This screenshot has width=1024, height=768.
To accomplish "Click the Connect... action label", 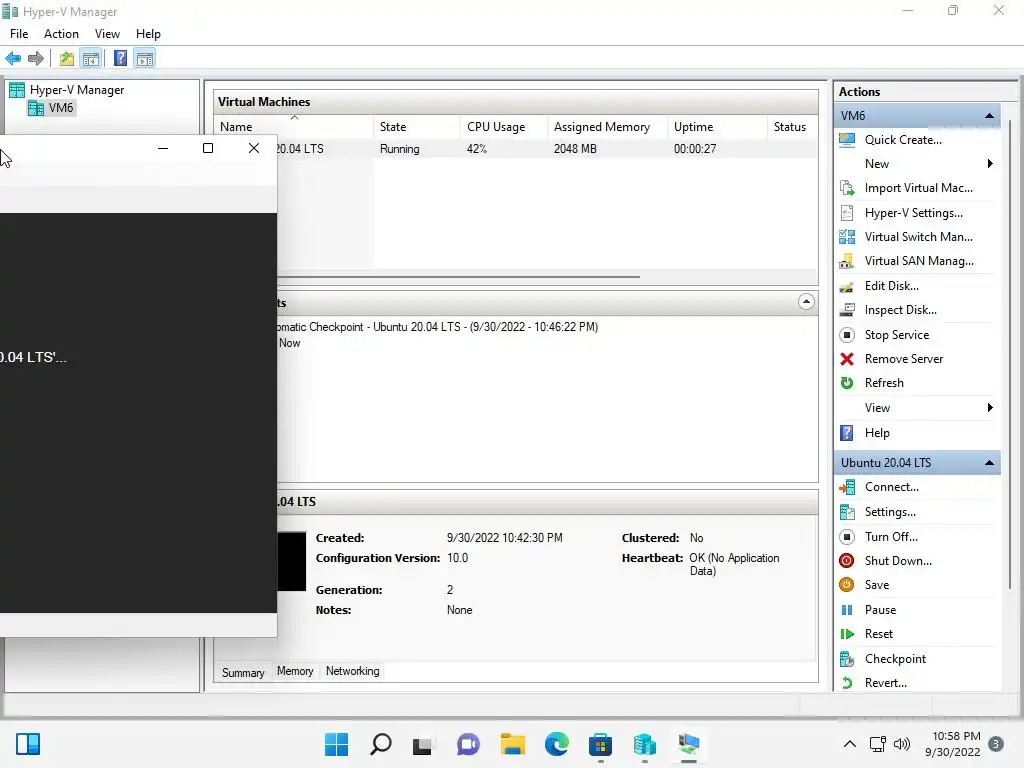I will (891, 487).
